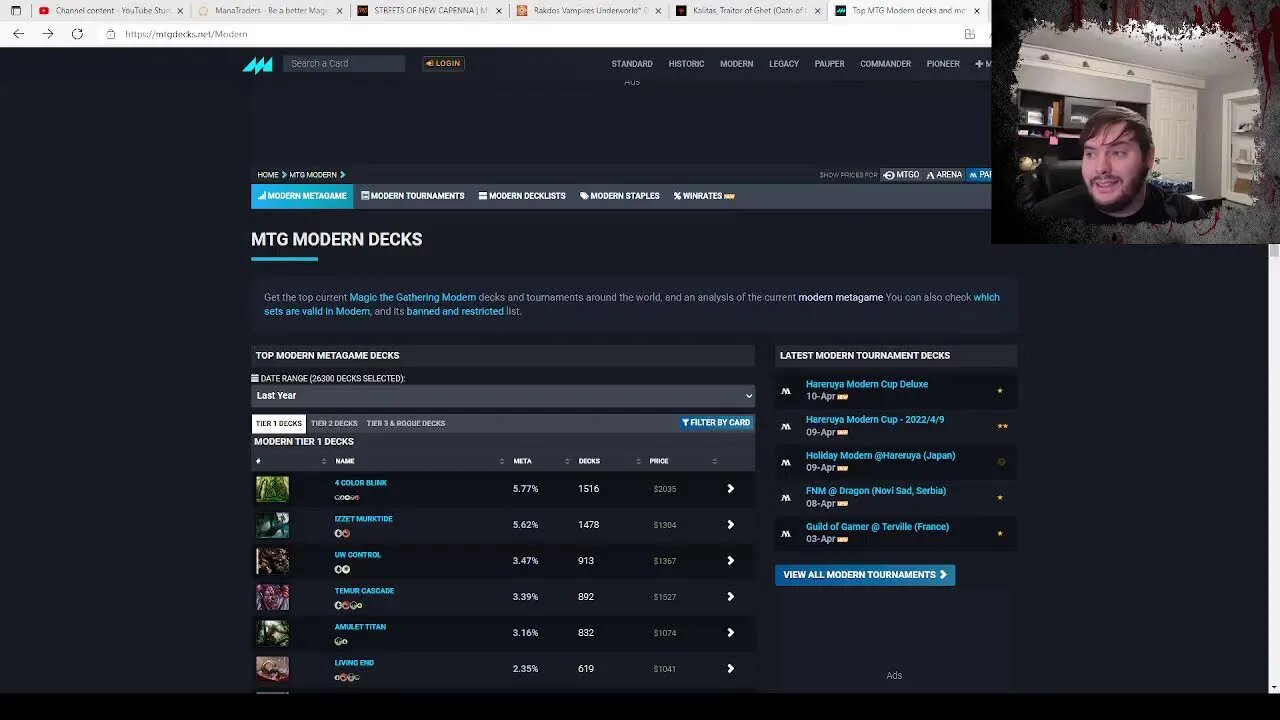Click the 4 Color Blink card thumbnail
This screenshot has width=1280, height=720.
(x=272, y=489)
